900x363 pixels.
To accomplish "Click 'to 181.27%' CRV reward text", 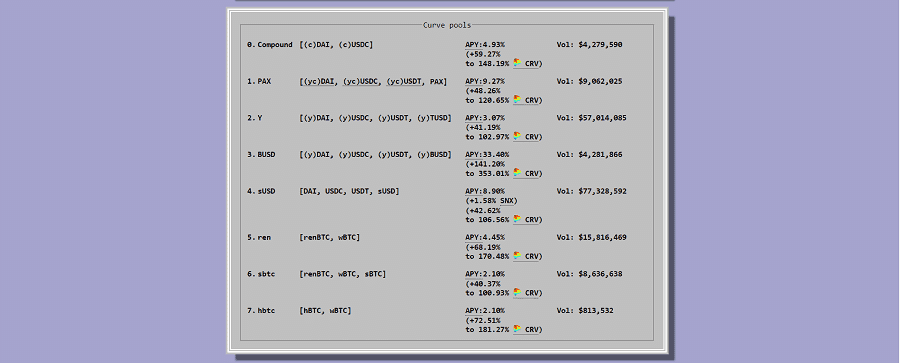I will point(487,330).
